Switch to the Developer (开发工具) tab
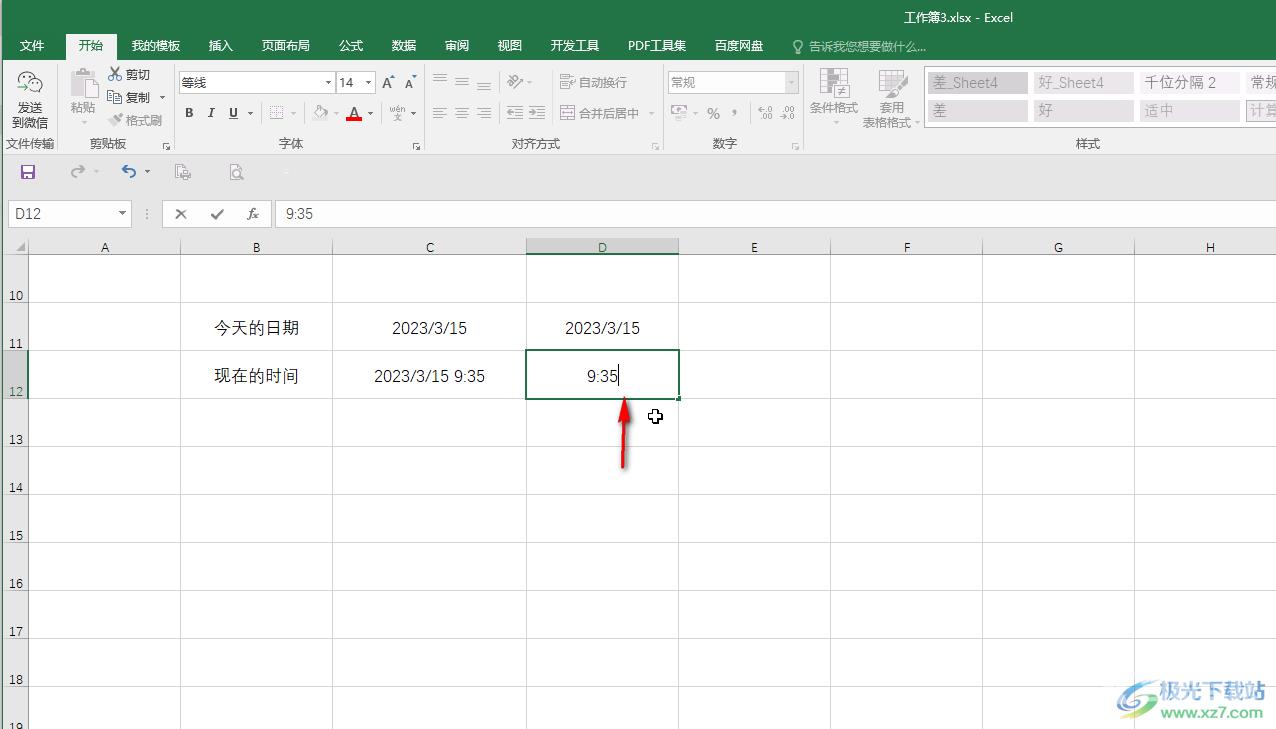 tap(575, 46)
